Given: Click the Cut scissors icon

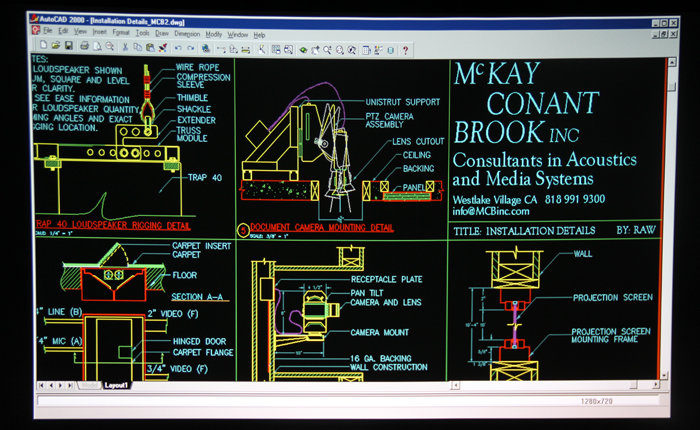Looking at the screenshot, I should [124, 48].
